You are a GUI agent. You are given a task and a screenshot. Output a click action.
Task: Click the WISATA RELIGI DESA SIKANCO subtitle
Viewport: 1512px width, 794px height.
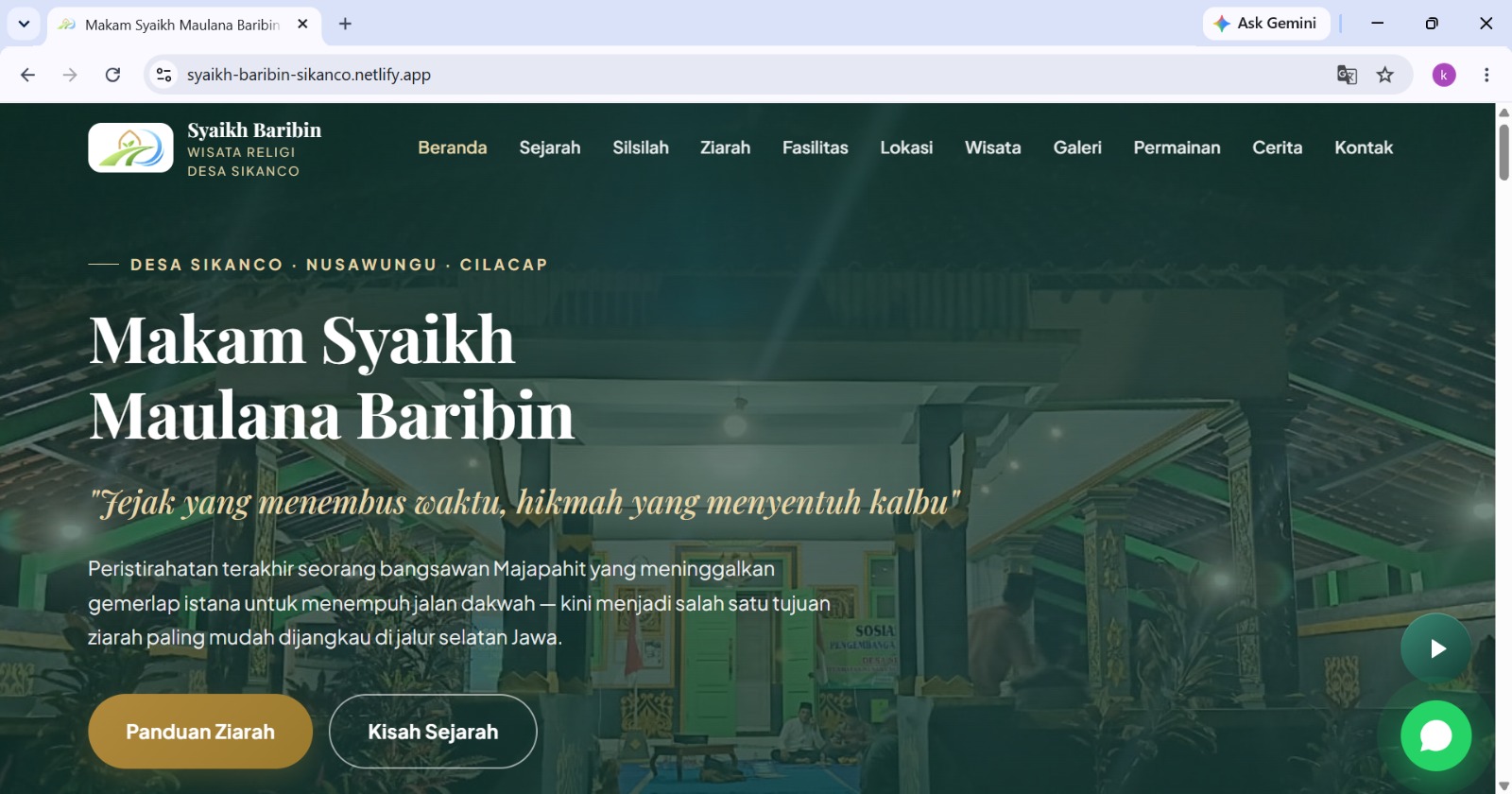coord(243,162)
